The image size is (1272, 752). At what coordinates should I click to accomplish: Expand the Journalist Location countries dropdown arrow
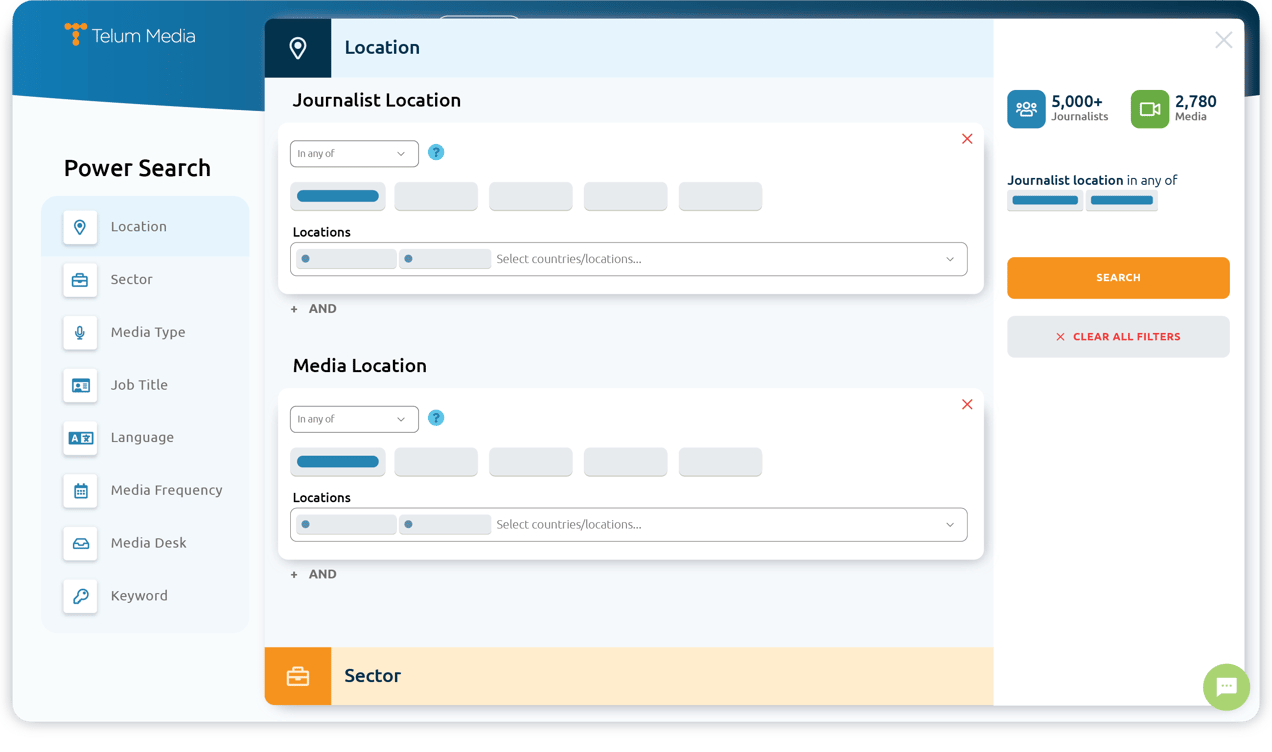pos(950,259)
